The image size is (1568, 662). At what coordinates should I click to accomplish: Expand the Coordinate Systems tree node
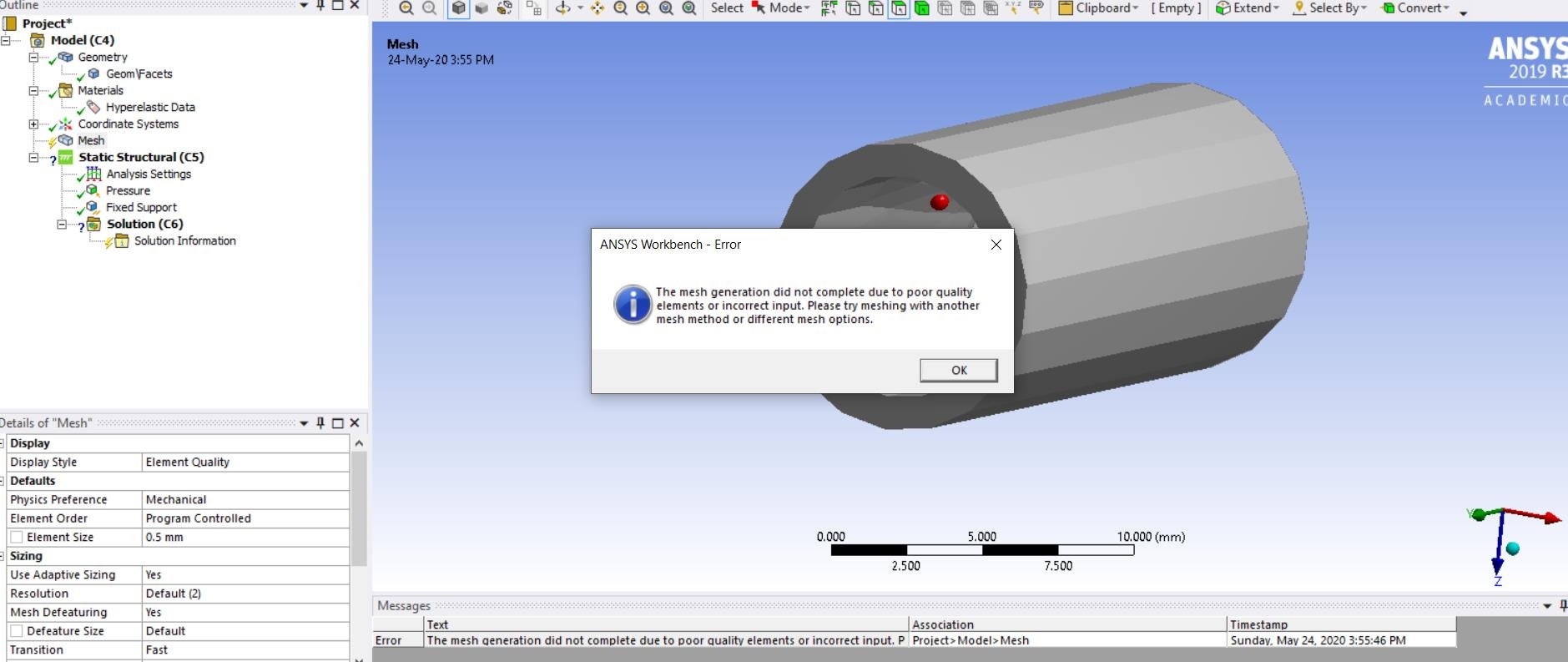pyautogui.click(x=33, y=124)
